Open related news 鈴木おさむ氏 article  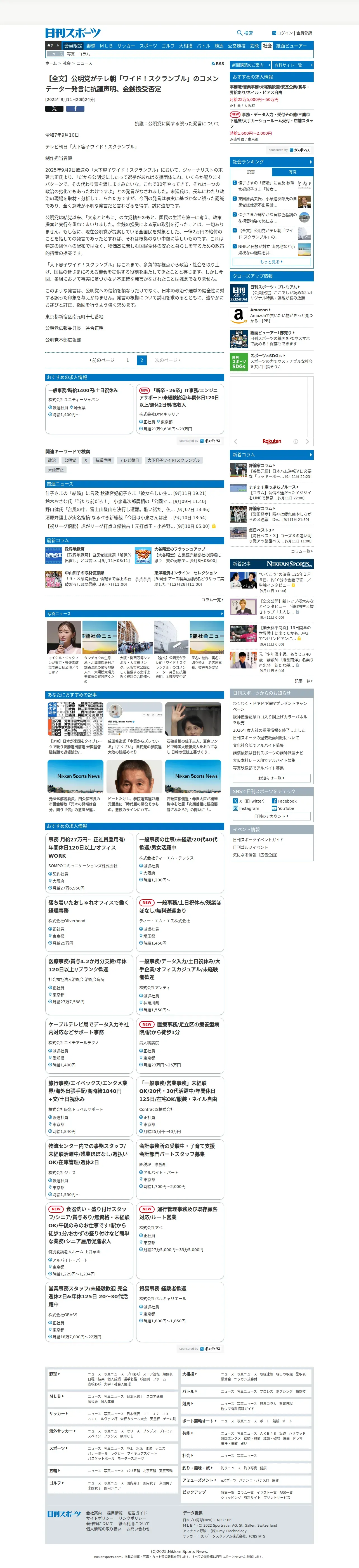pyautogui.click(x=126, y=501)
